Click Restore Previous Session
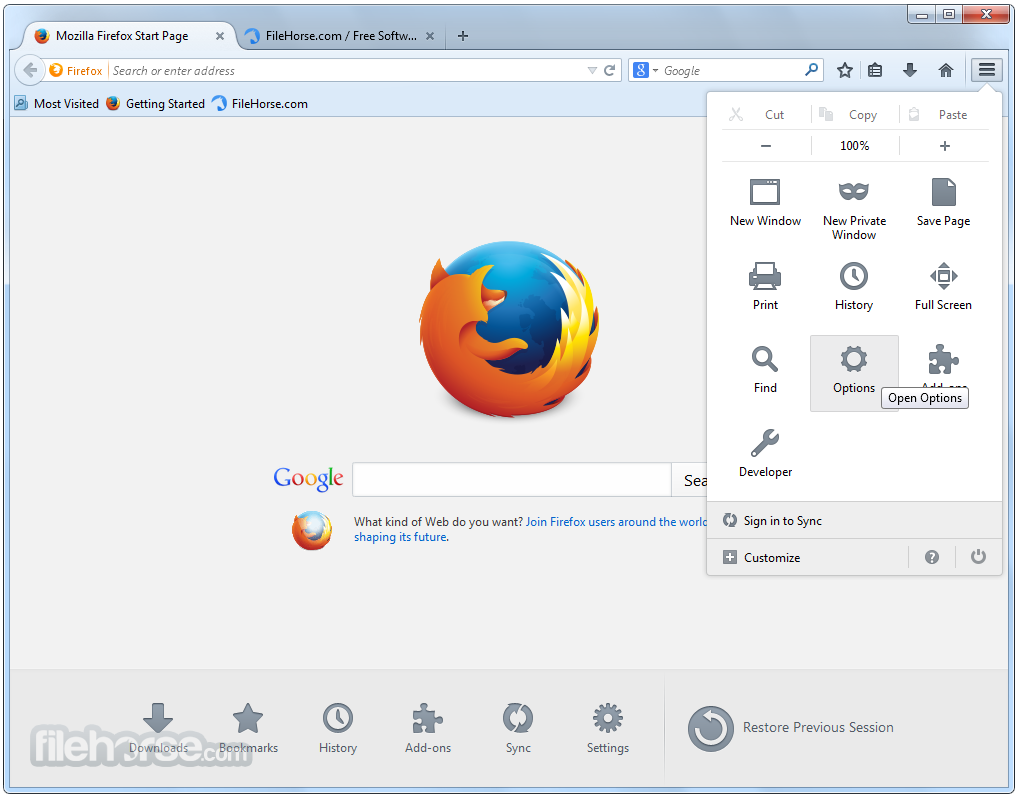The image size is (1018, 797). (x=791, y=728)
